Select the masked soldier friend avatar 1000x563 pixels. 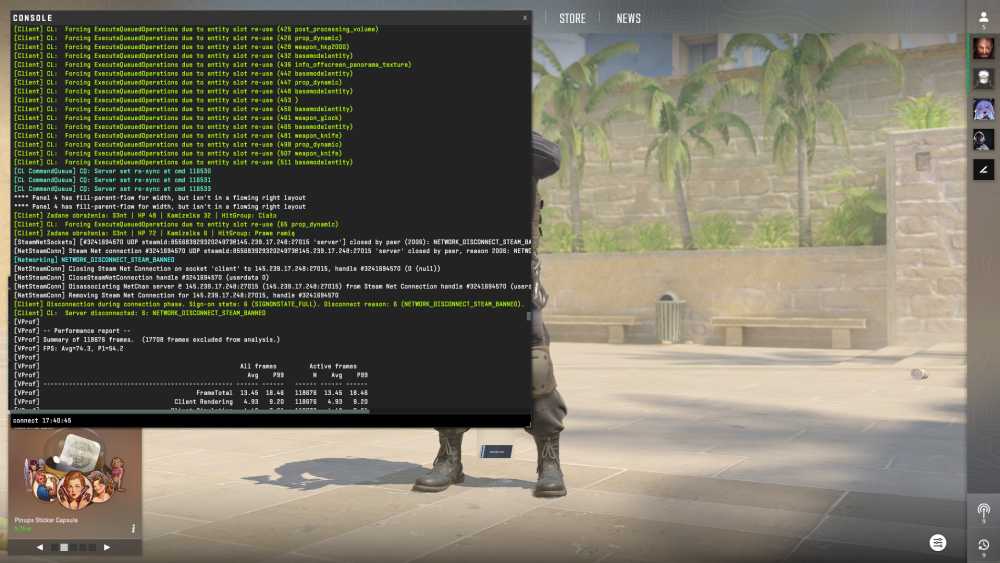click(983, 140)
